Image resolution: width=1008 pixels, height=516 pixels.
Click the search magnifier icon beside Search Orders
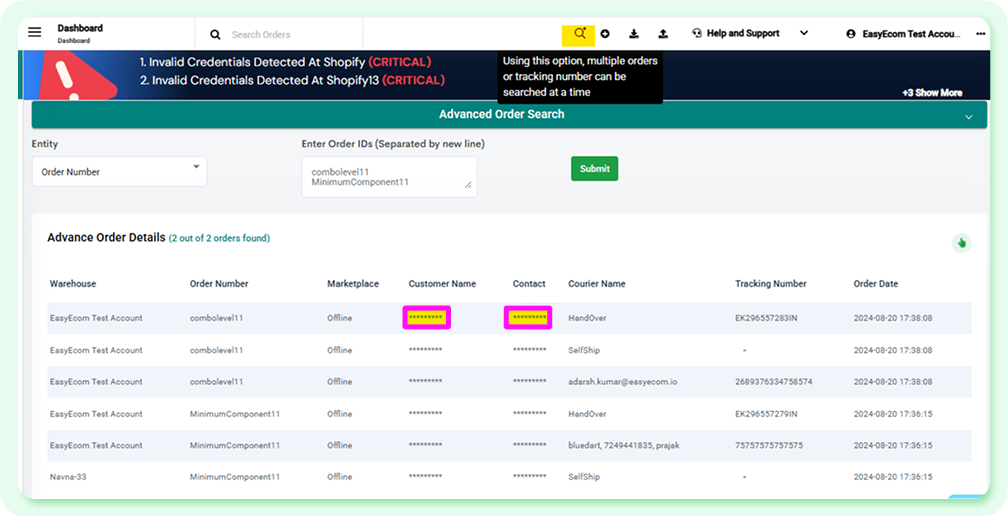(x=215, y=35)
